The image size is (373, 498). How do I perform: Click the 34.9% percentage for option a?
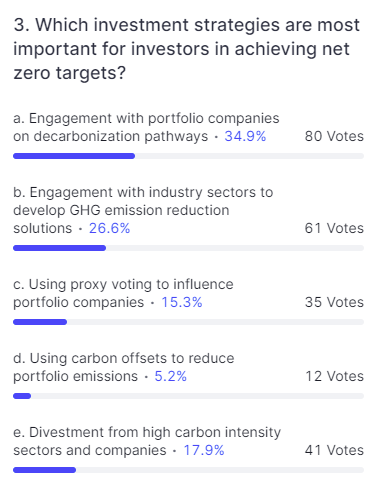tap(245, 136)
